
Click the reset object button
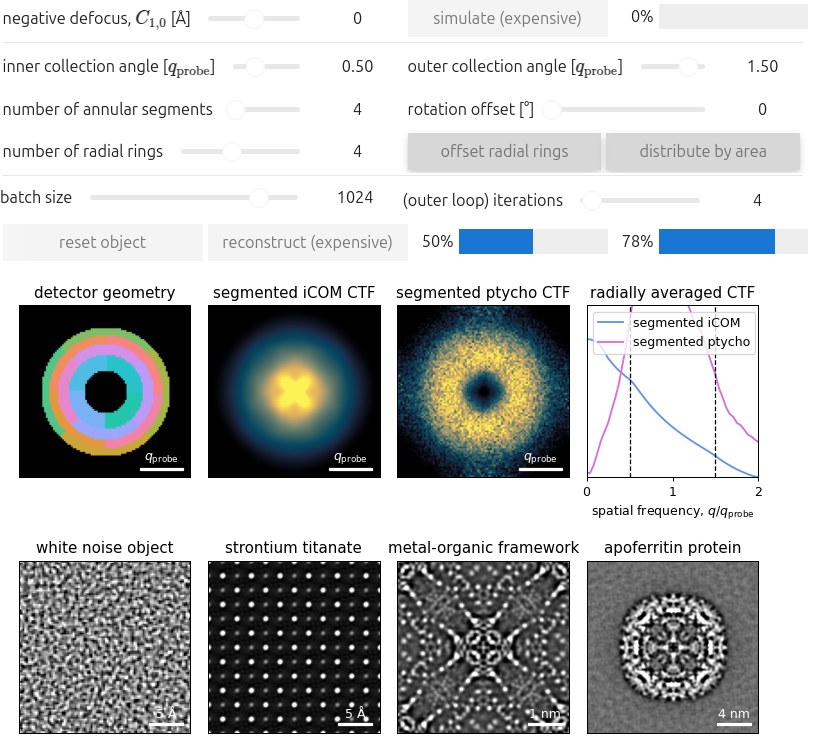pyautogui.click(x=103, y=242)
